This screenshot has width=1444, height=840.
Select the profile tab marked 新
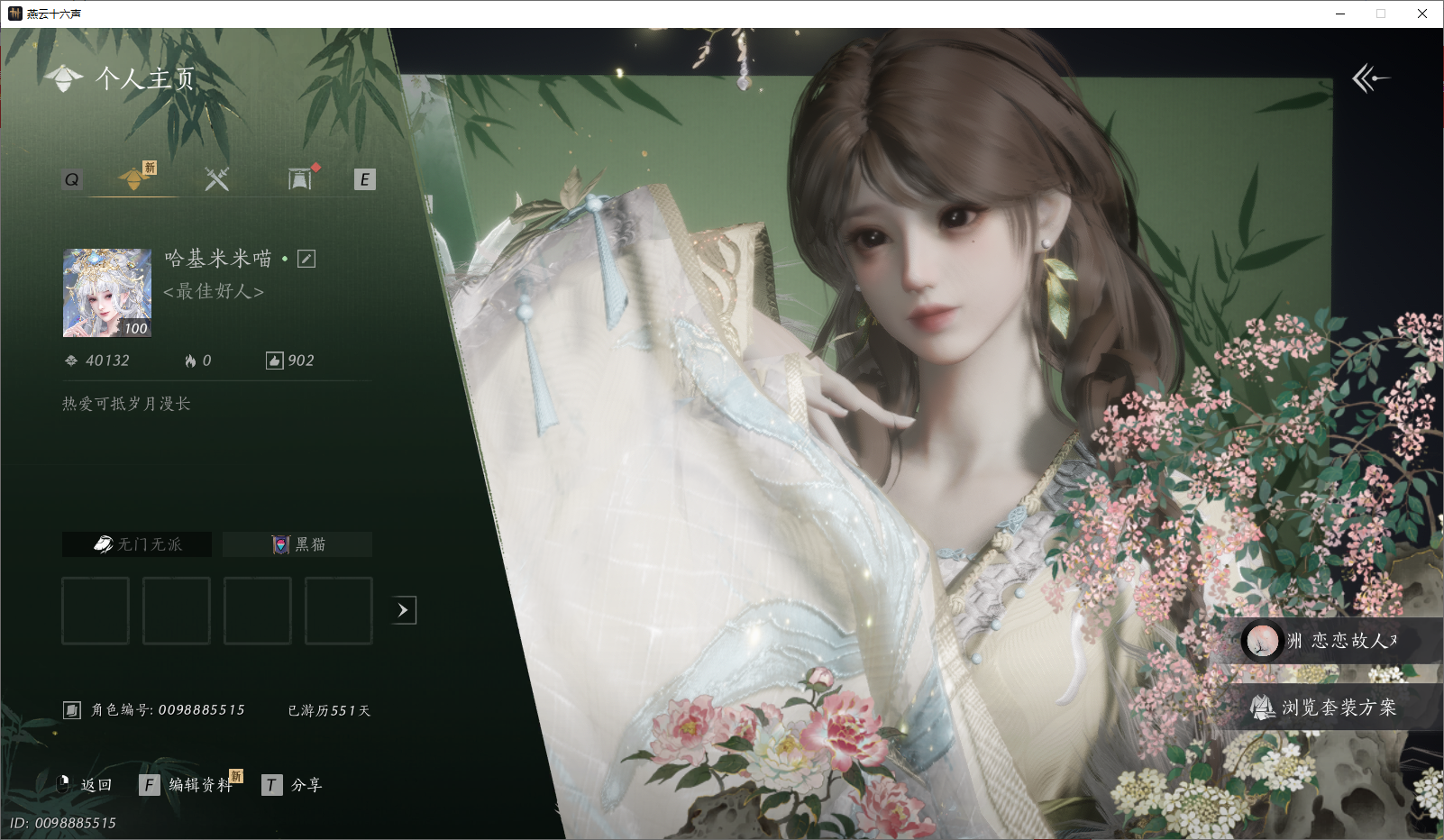tap(134, 178)
